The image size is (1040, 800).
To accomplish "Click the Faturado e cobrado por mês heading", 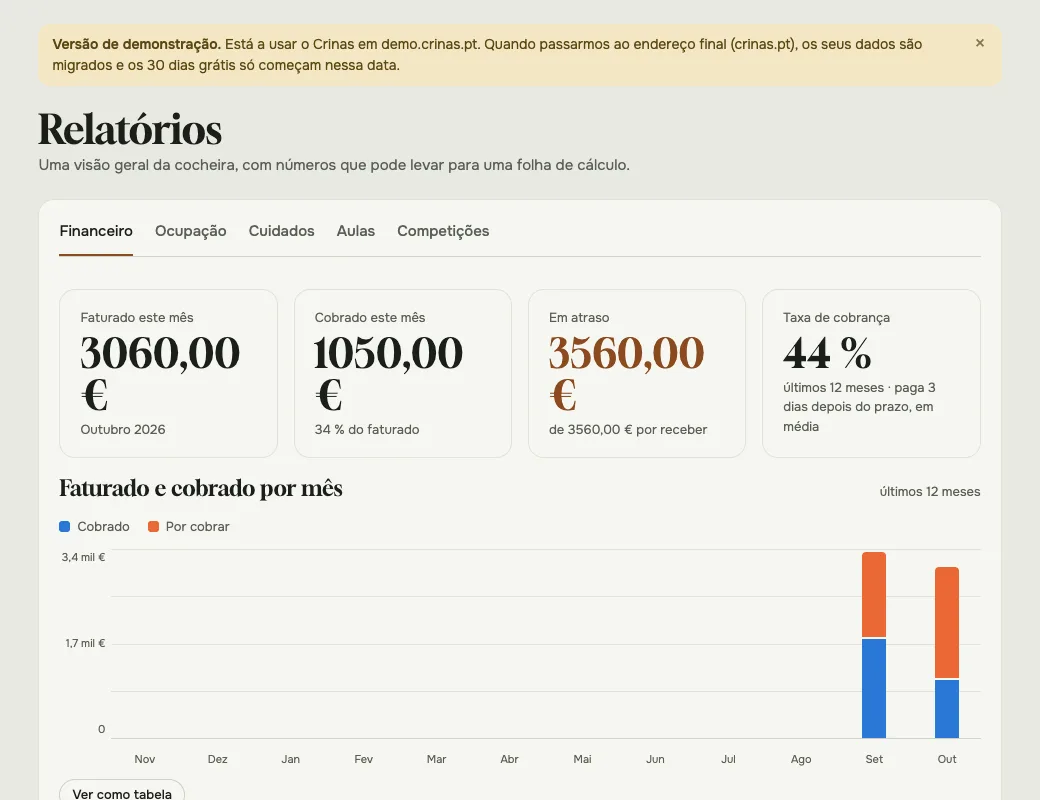I will pyautogui.click(x=201, y=489).
